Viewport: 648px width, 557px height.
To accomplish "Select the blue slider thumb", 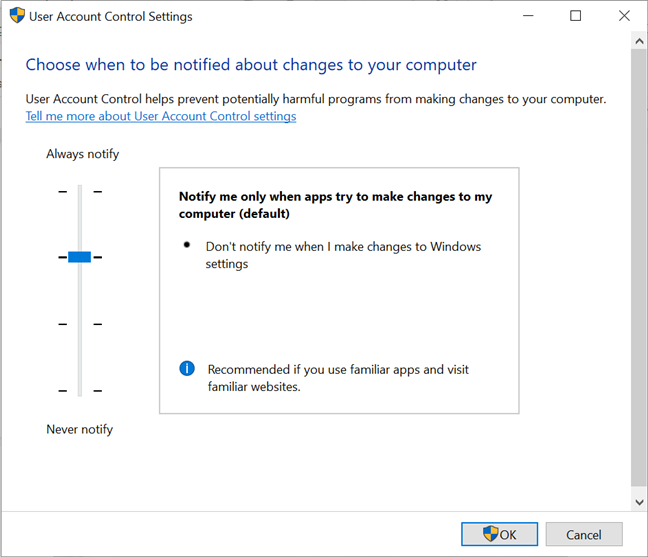I will pyautogui.click(x=79, y=257).
